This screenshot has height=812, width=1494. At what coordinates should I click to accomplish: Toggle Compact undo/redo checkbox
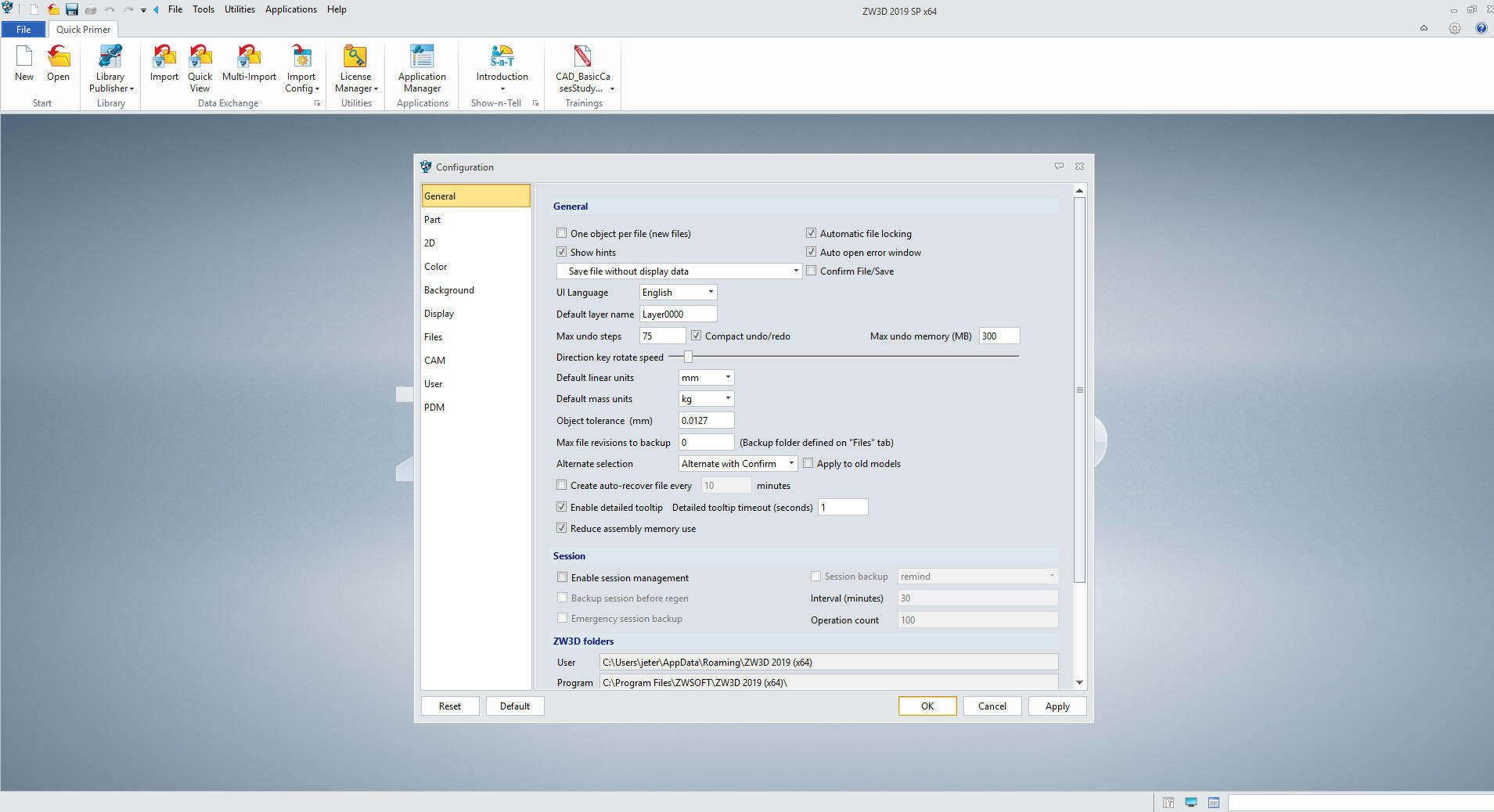tap(696, 336)
